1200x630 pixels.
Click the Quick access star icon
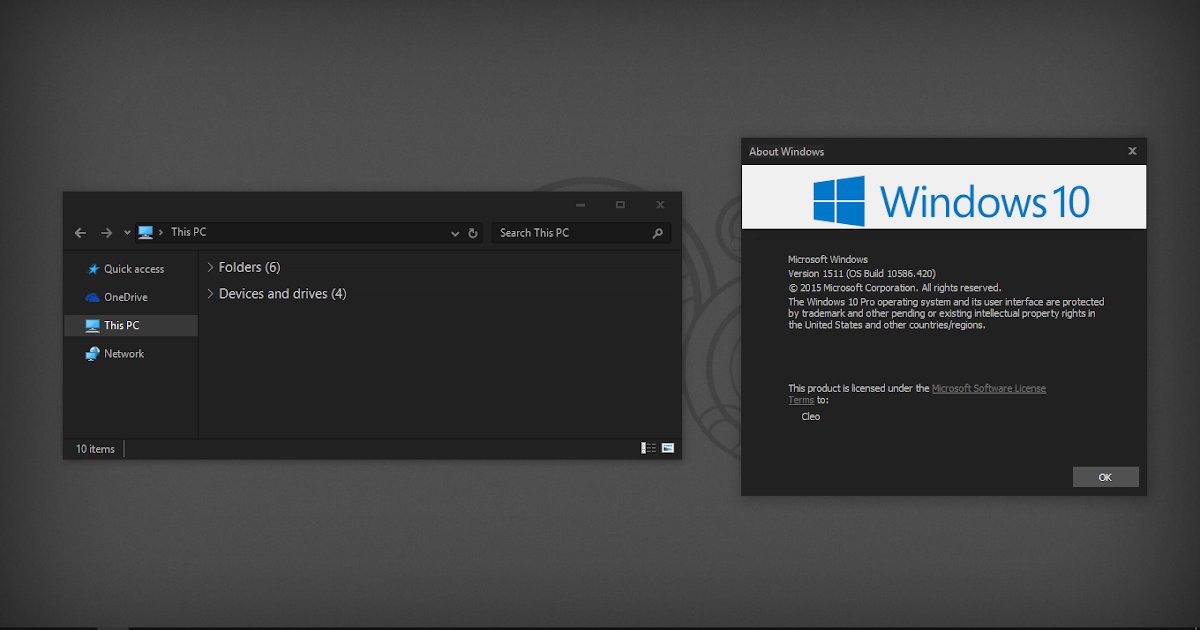pyautogui.click(x=93, y=269)
